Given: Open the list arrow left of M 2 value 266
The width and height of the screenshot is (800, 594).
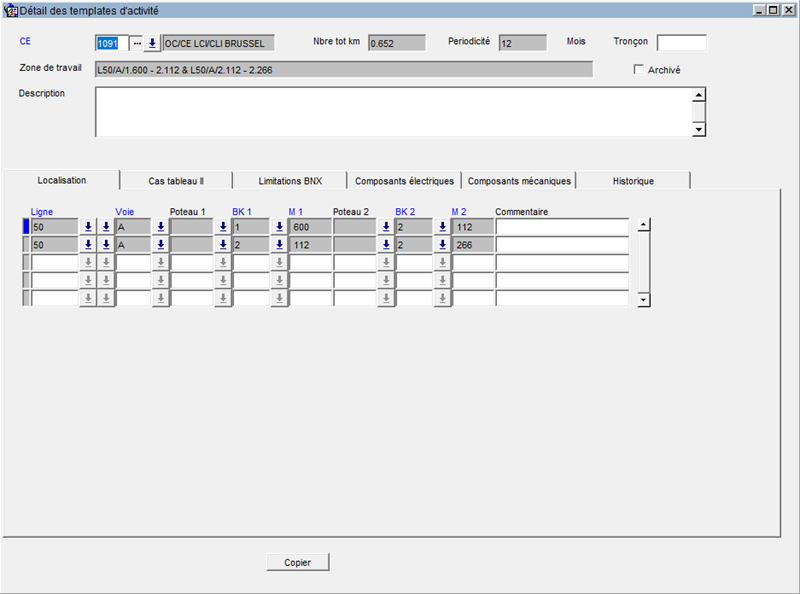Looking at the screenshot, I should tap(442, 245).
